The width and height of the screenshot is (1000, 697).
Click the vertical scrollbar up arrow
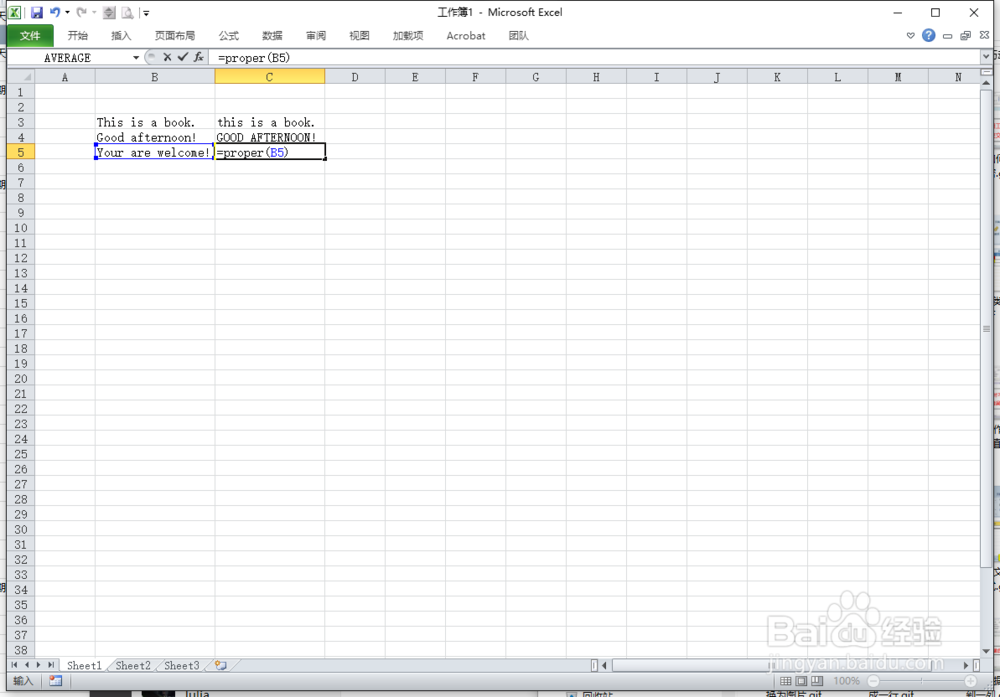click(x=987, y=84)
